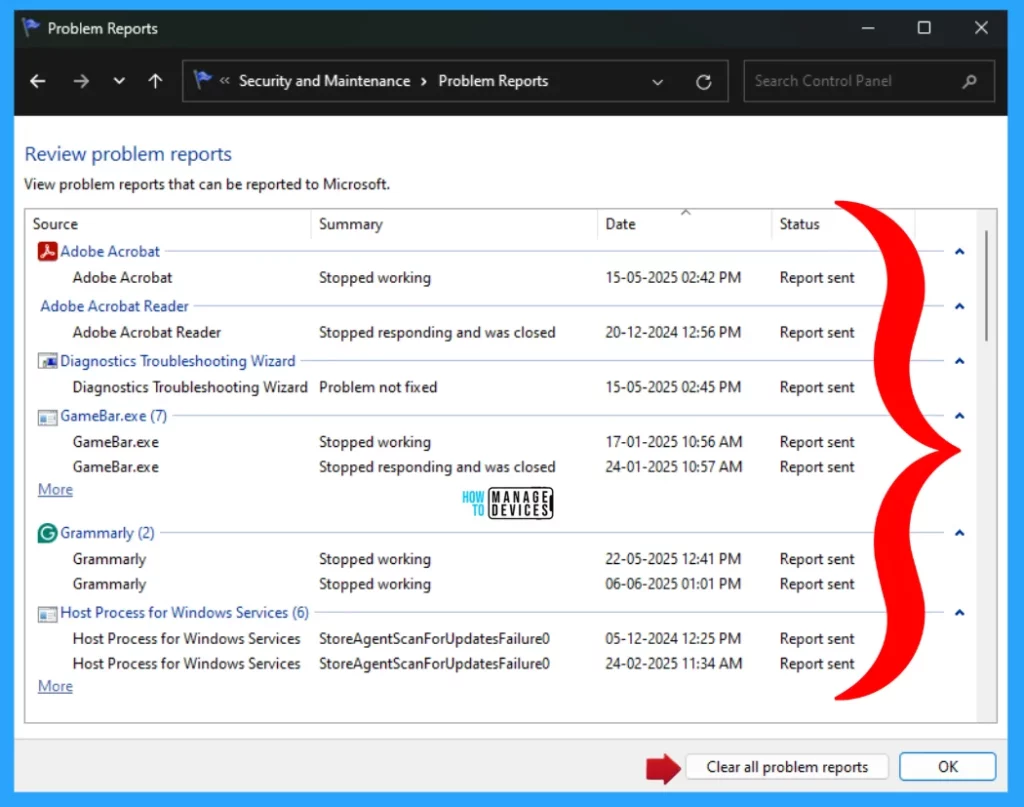Focus the Search Control Panel field
1024x807 pixels.
[869, 81]
